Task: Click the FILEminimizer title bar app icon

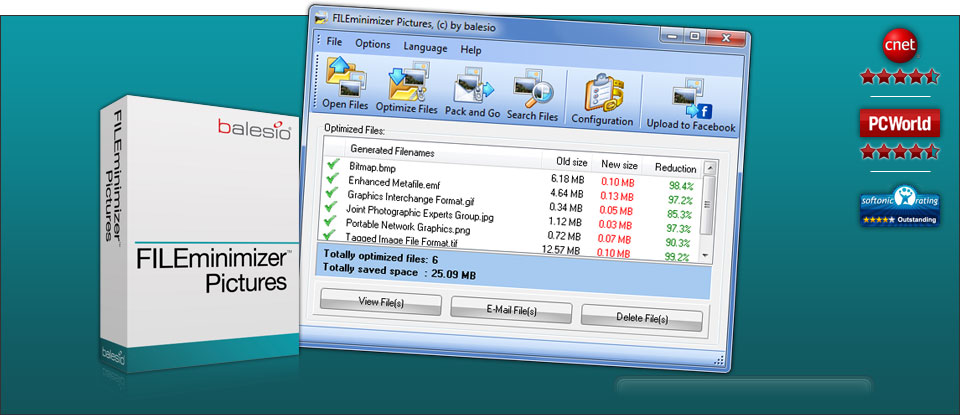Action: pyautogui.click(x=319, y=17)
